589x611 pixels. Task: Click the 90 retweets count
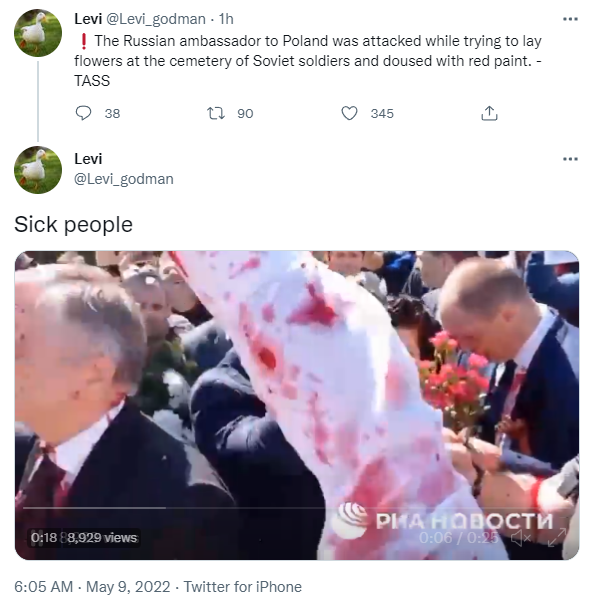coord(245,113)
